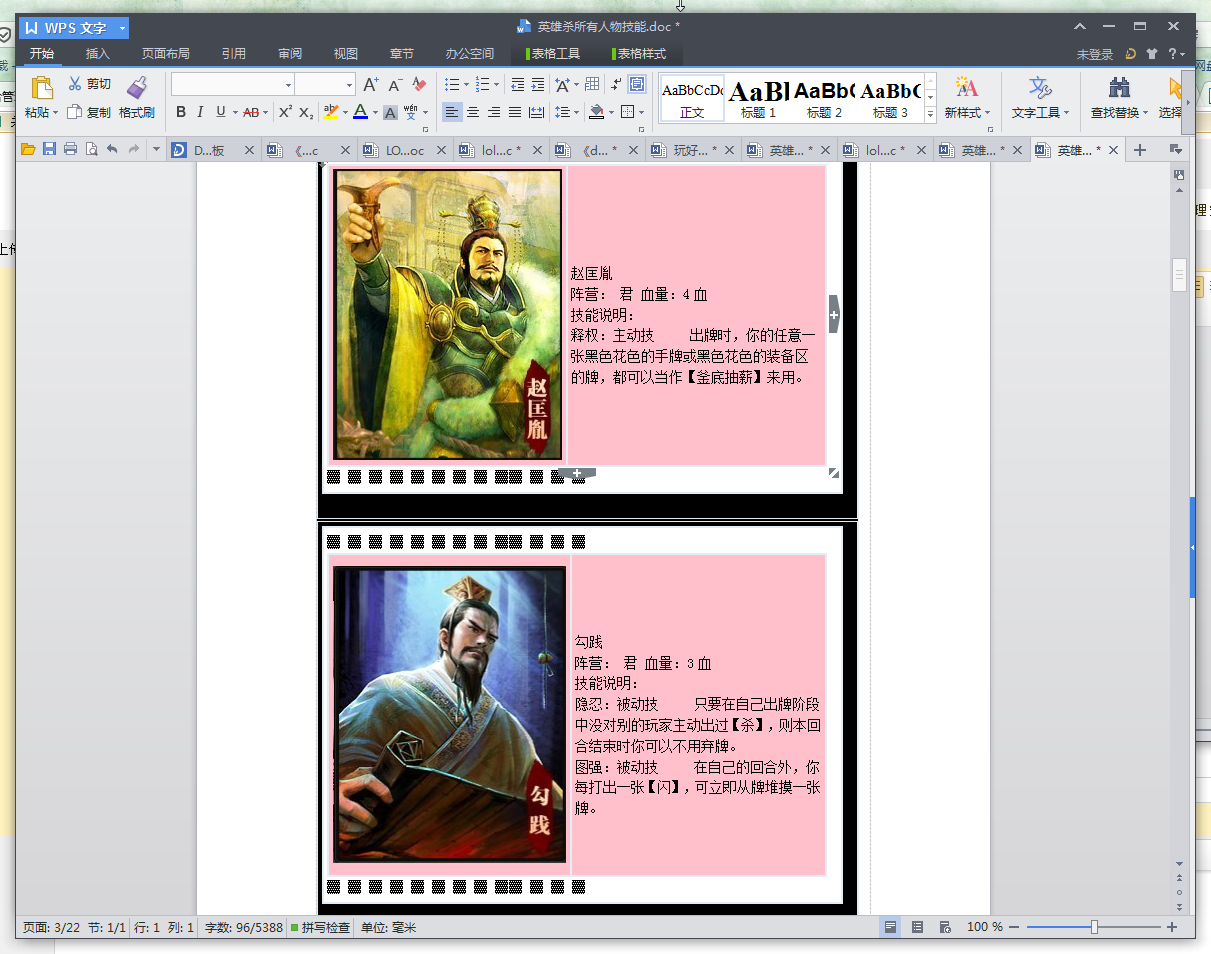Click the print icon in quick access bar
This screenshot has height=954, width=1211.
[x=70, y=150]
